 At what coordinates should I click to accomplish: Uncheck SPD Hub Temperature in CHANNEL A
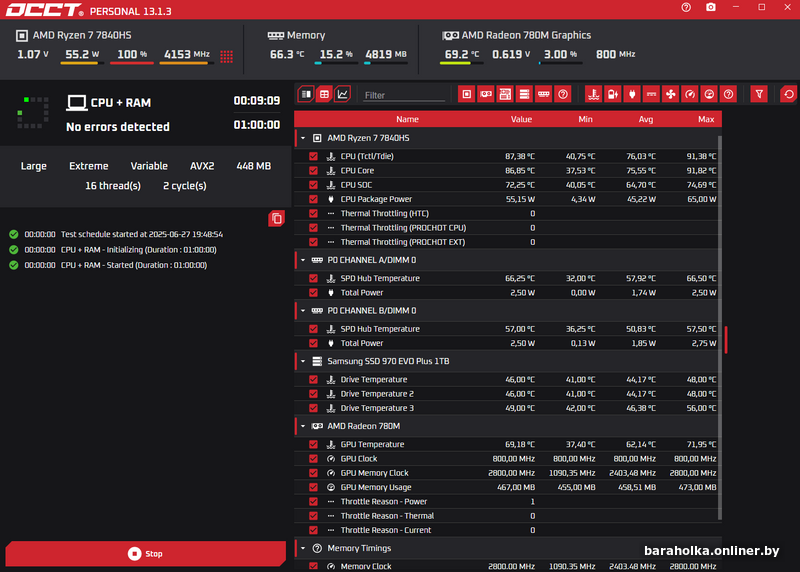[313, 278]
